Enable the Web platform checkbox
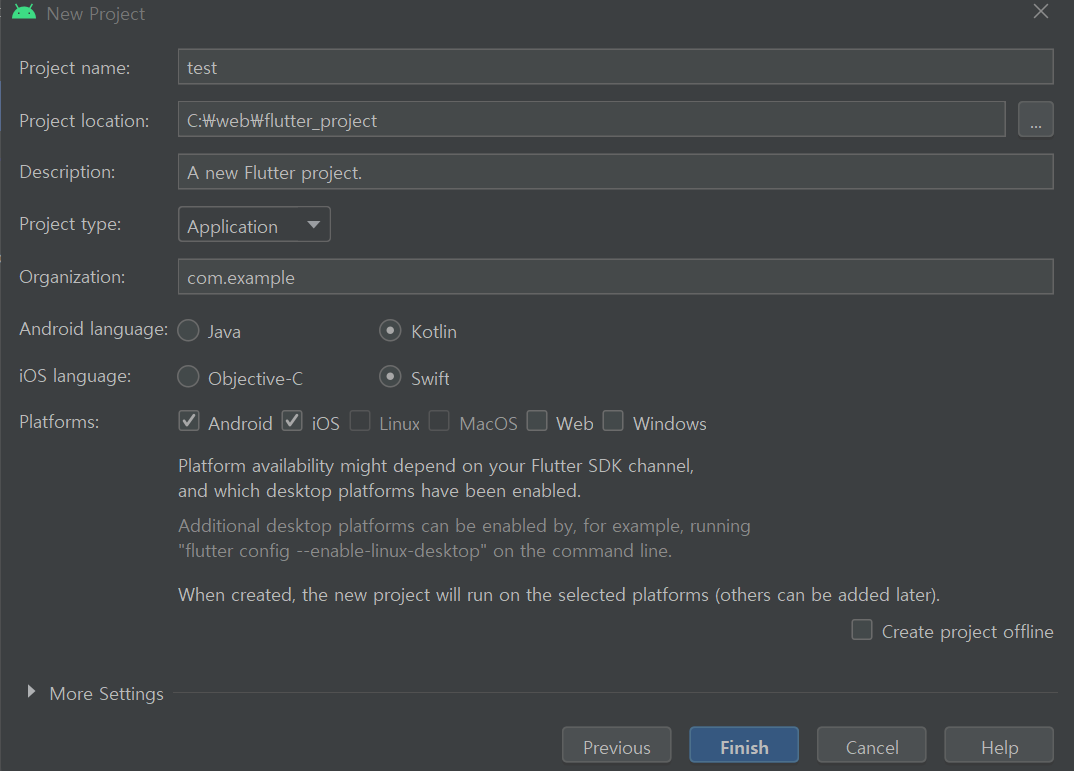 (x=537, y=420)
